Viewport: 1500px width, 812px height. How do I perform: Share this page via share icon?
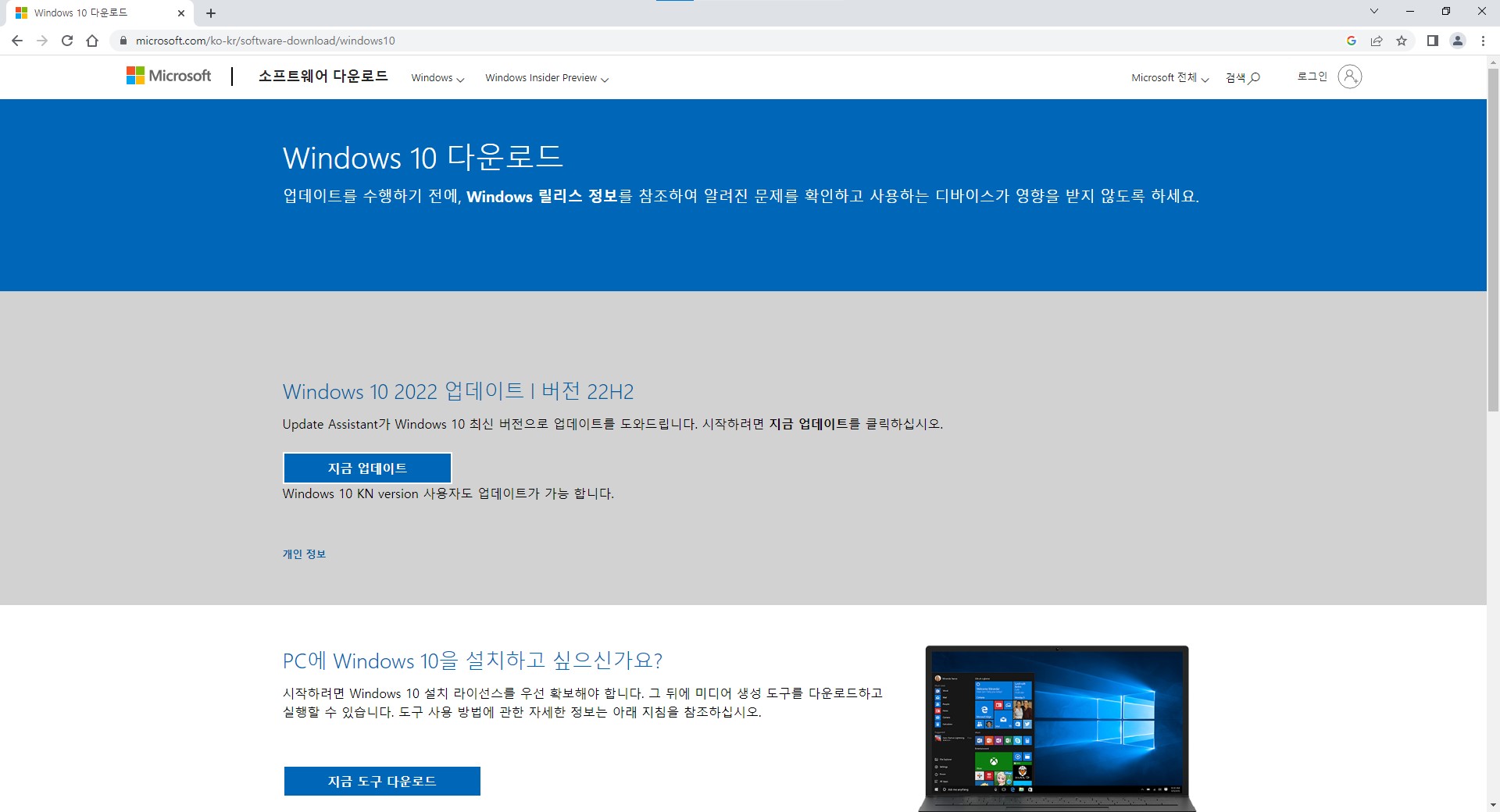pyautogui.click(x=1377, y=41)
